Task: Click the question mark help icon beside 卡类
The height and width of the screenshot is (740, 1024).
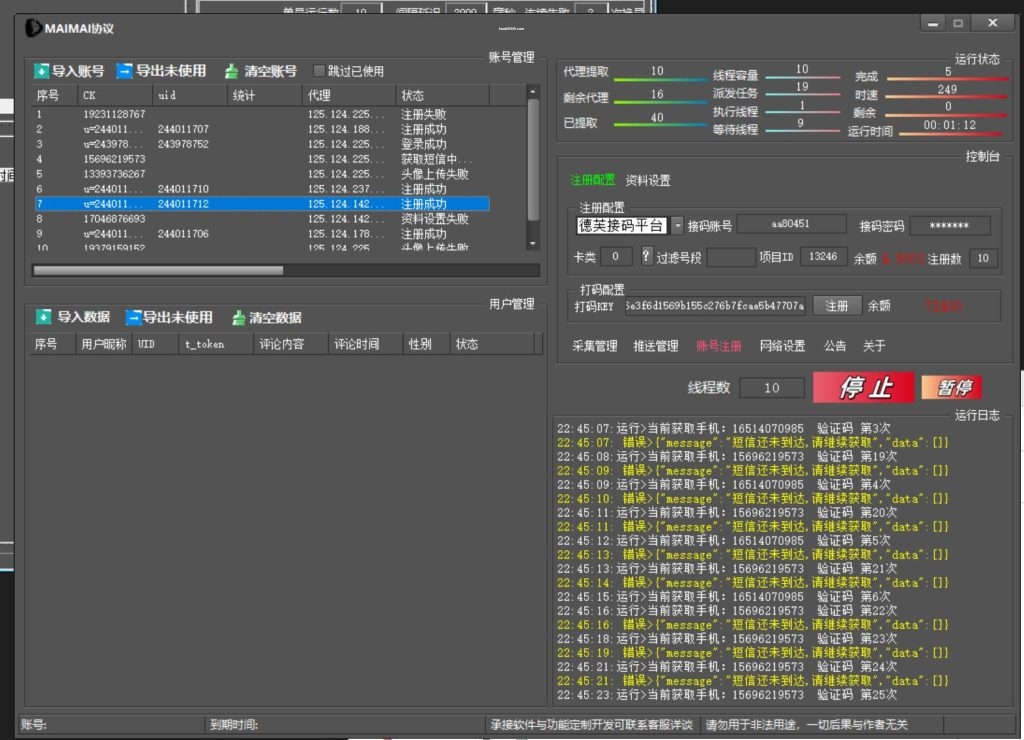Action: (646, 257)
